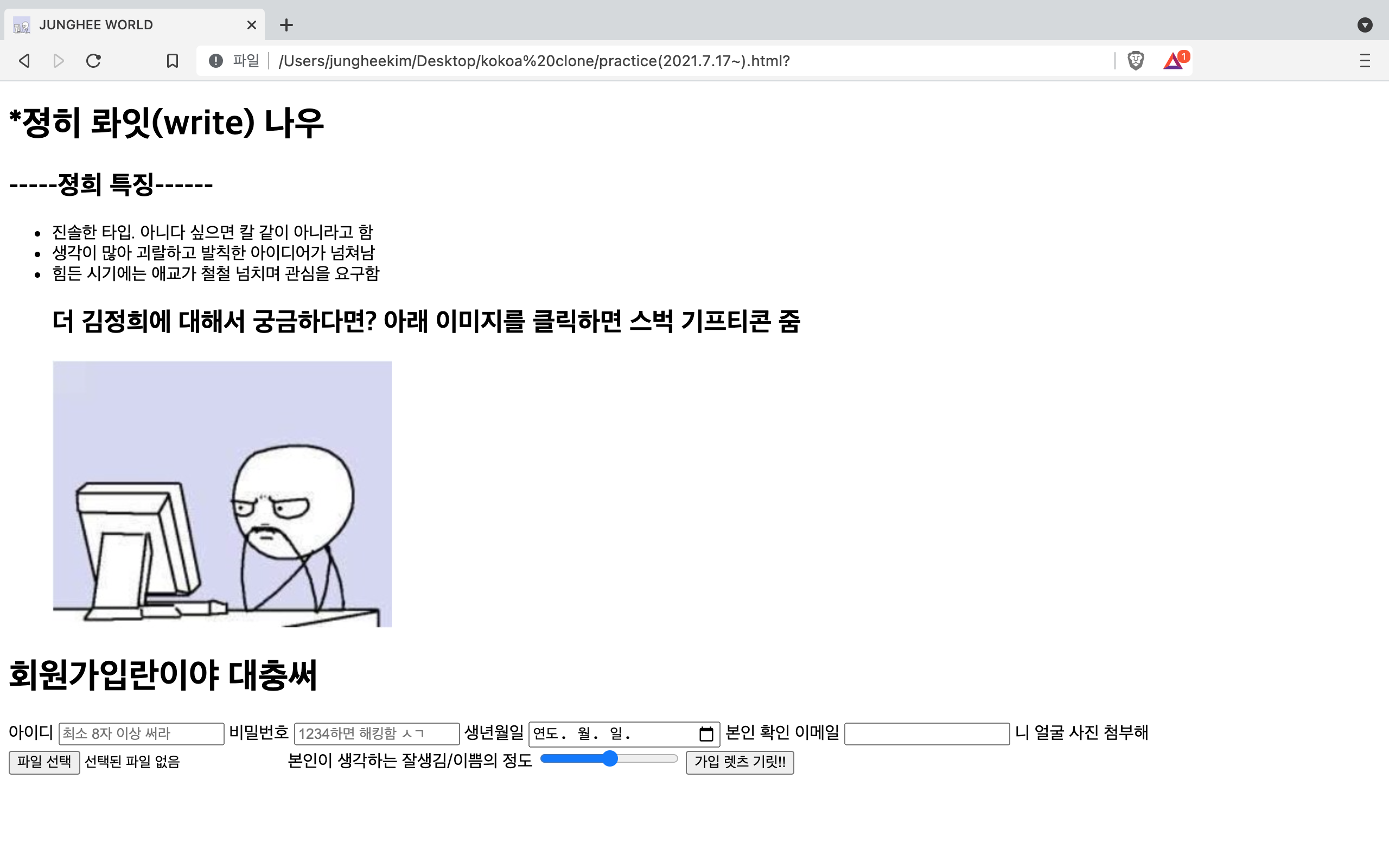This screenshot has width=1389, height=868.
Task: Open Brave Rewards triangle icon
Action: coord(1173,60)
